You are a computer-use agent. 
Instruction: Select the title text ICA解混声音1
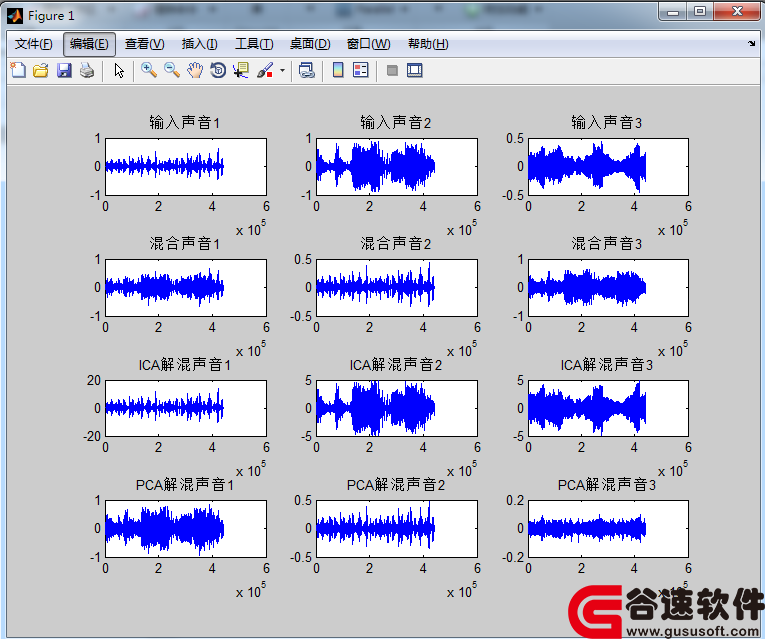click(185, 364)
